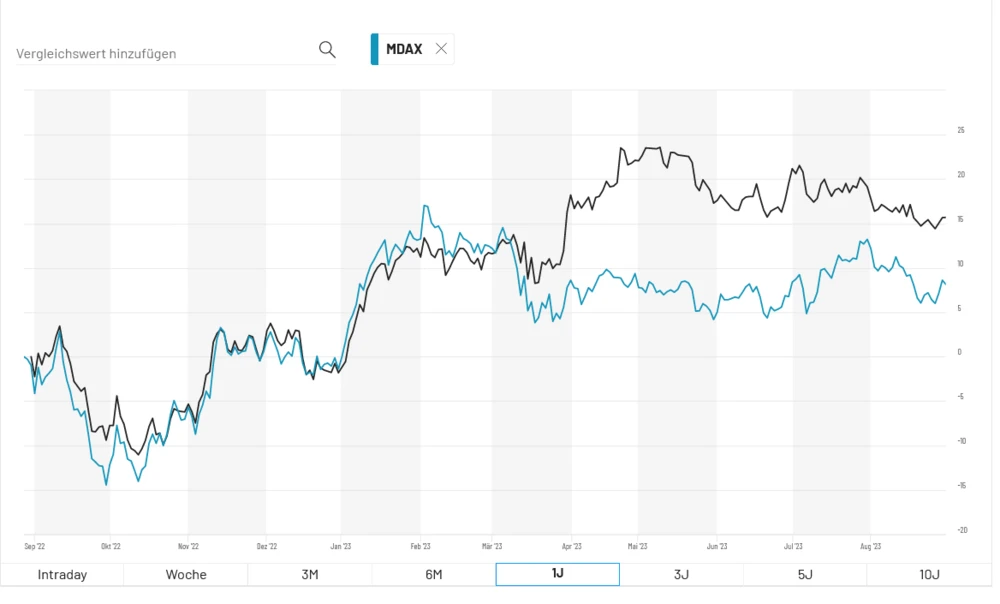The image size is (1000, 604).
Task: Select the active 1J period tab
Action: pyautogui.click(x=558, y=574)
